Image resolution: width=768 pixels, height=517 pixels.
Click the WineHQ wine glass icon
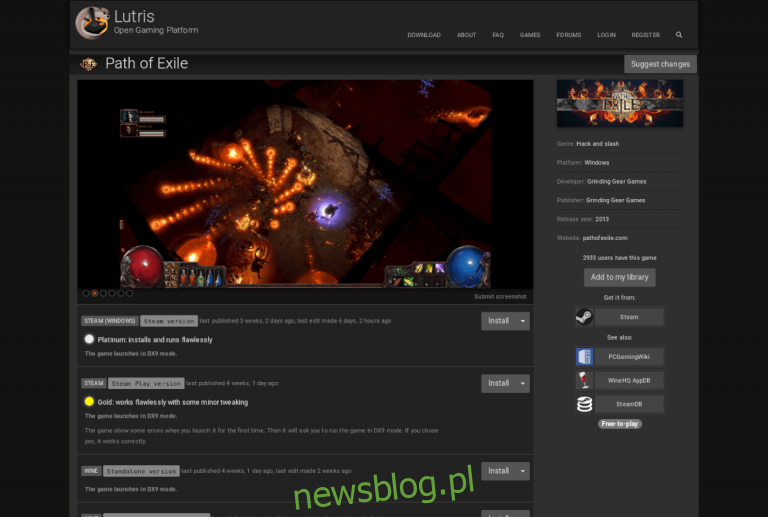[x=584, y=380]
